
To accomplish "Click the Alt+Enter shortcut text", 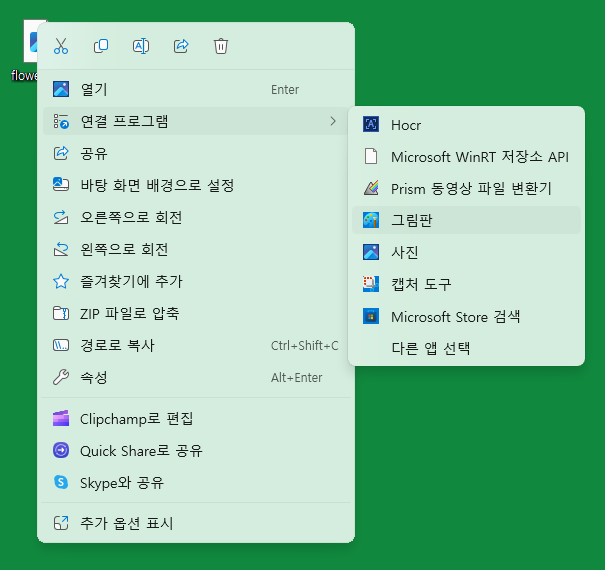I will point(296,377).
